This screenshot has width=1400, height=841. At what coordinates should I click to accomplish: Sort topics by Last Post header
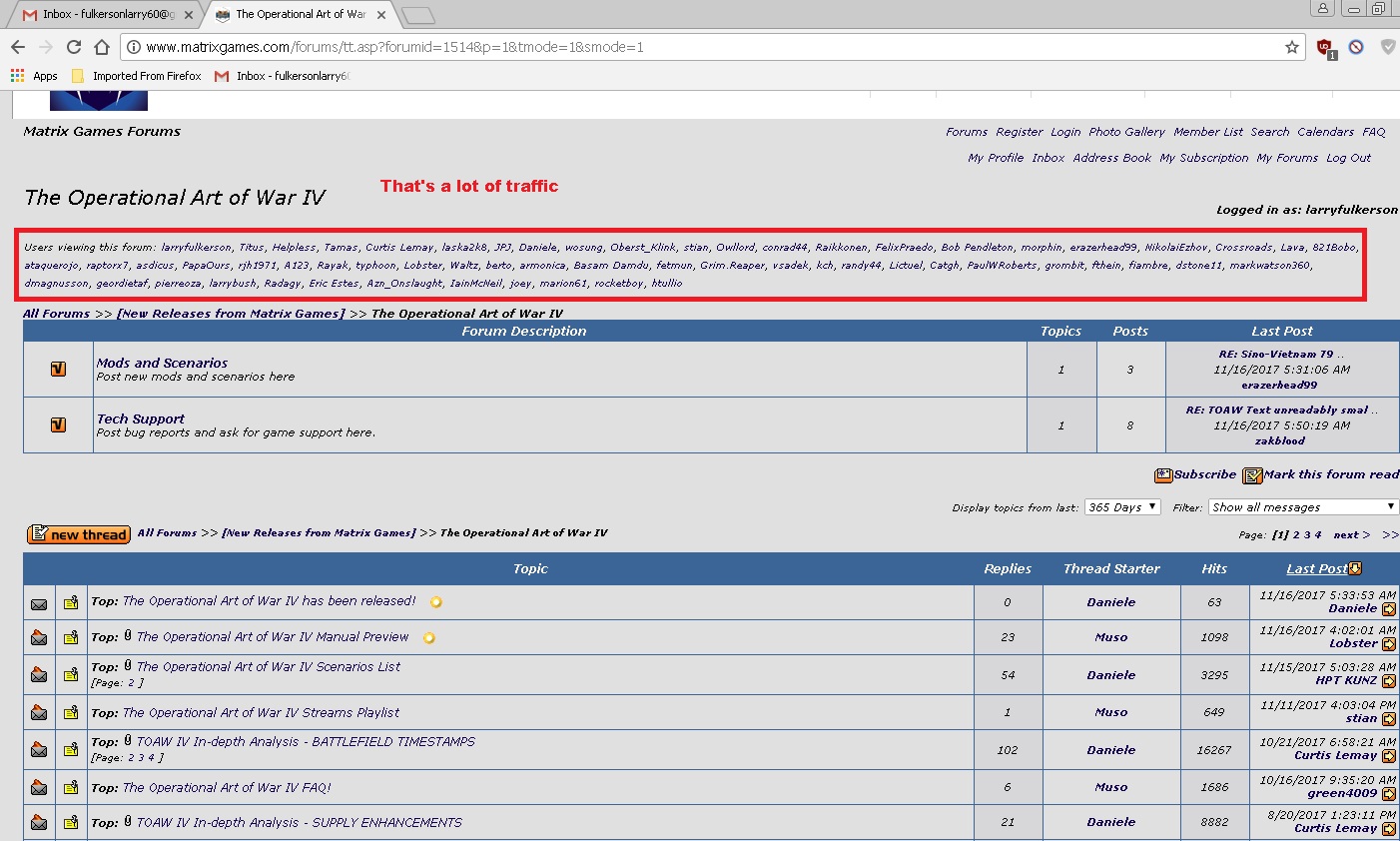pyautogui.click(x=1316, y=568)
